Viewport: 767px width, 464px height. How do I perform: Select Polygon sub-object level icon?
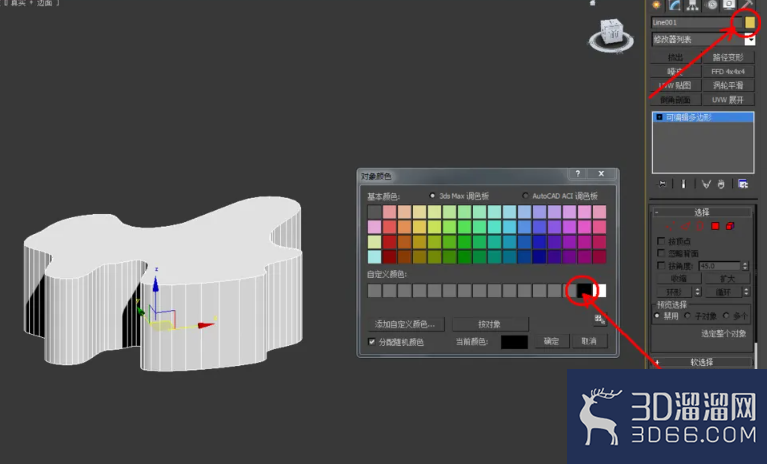[x=715, y=226]
